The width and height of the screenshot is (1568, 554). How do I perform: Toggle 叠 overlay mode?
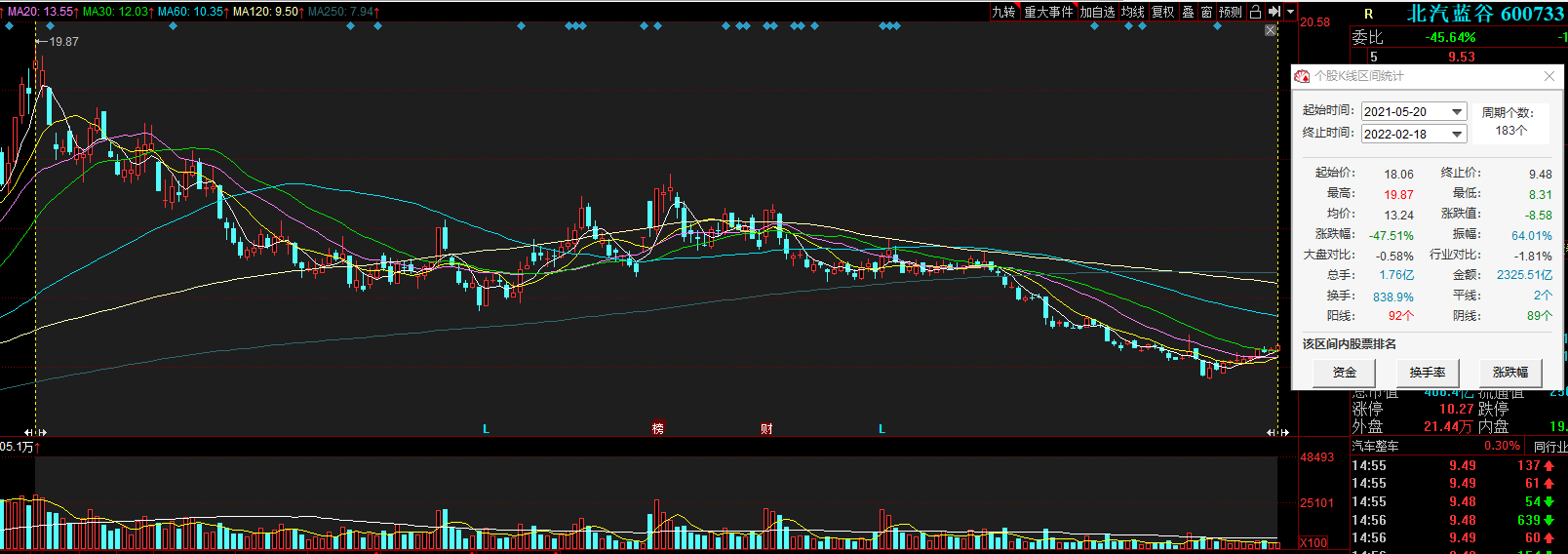pos(1188,12)
